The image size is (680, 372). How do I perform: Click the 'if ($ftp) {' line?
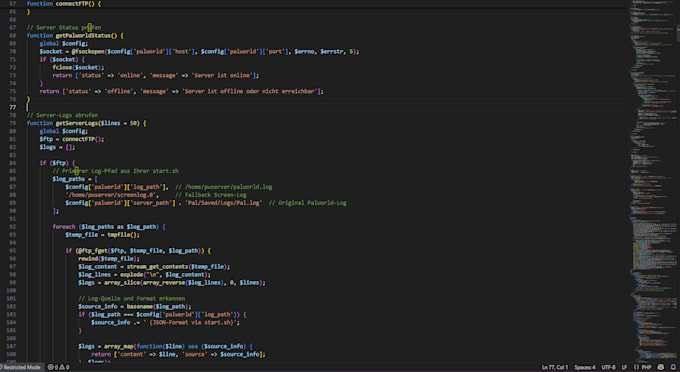point(57,163)
